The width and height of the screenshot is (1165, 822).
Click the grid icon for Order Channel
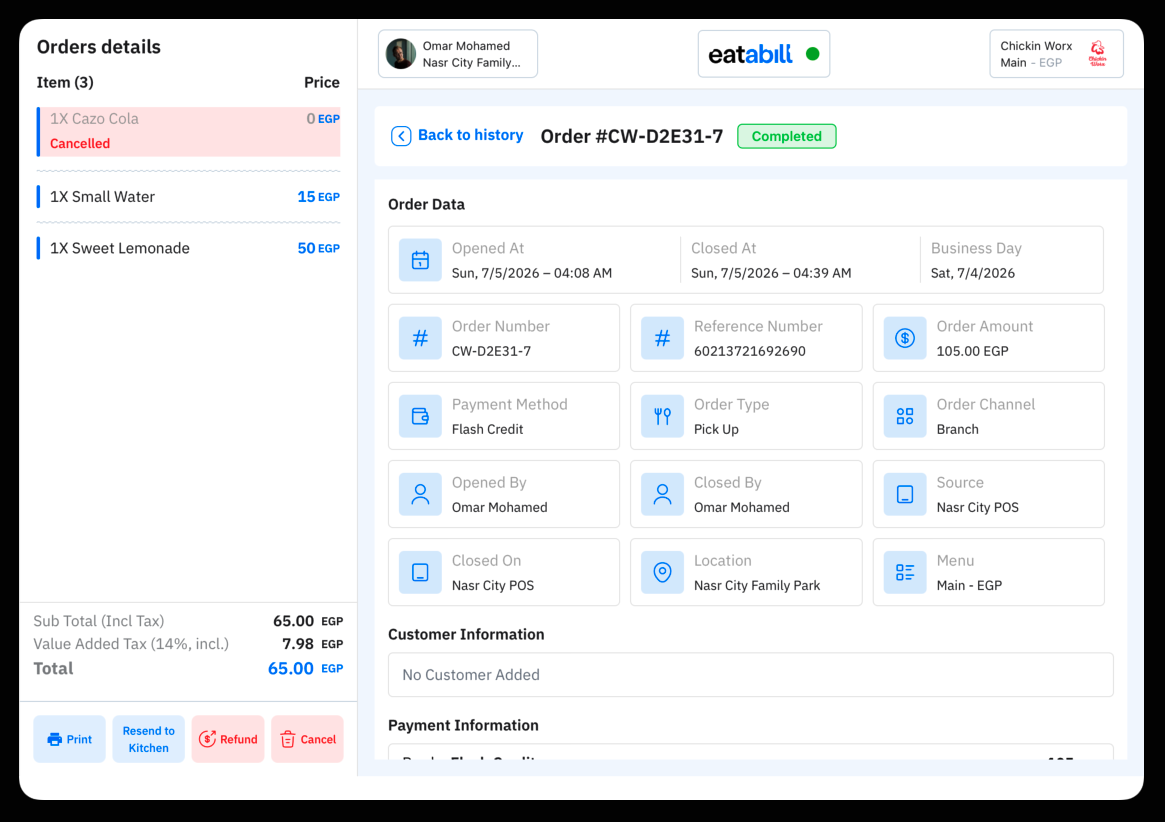pos(904,416)
